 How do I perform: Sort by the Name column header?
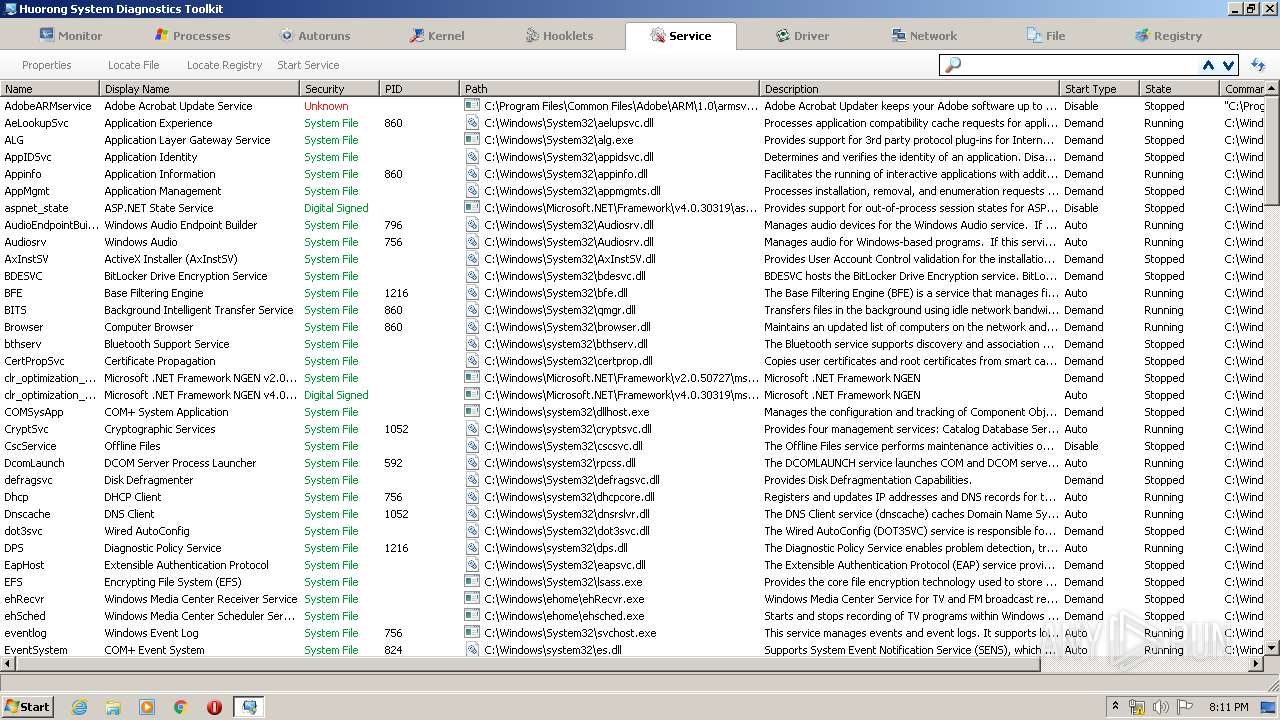click(x=50, y=89)
